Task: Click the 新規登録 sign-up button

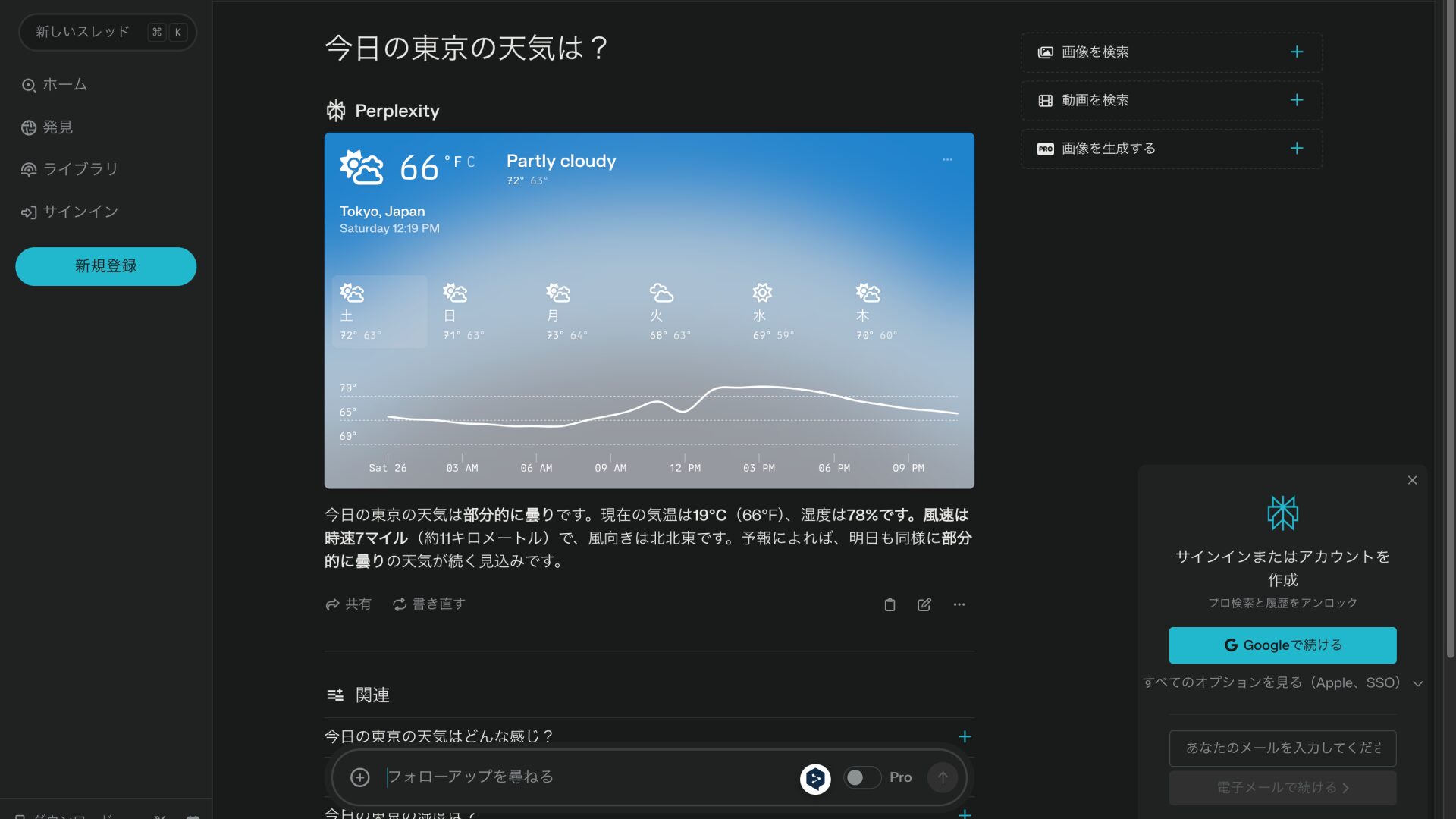Action: click(105, 266)
